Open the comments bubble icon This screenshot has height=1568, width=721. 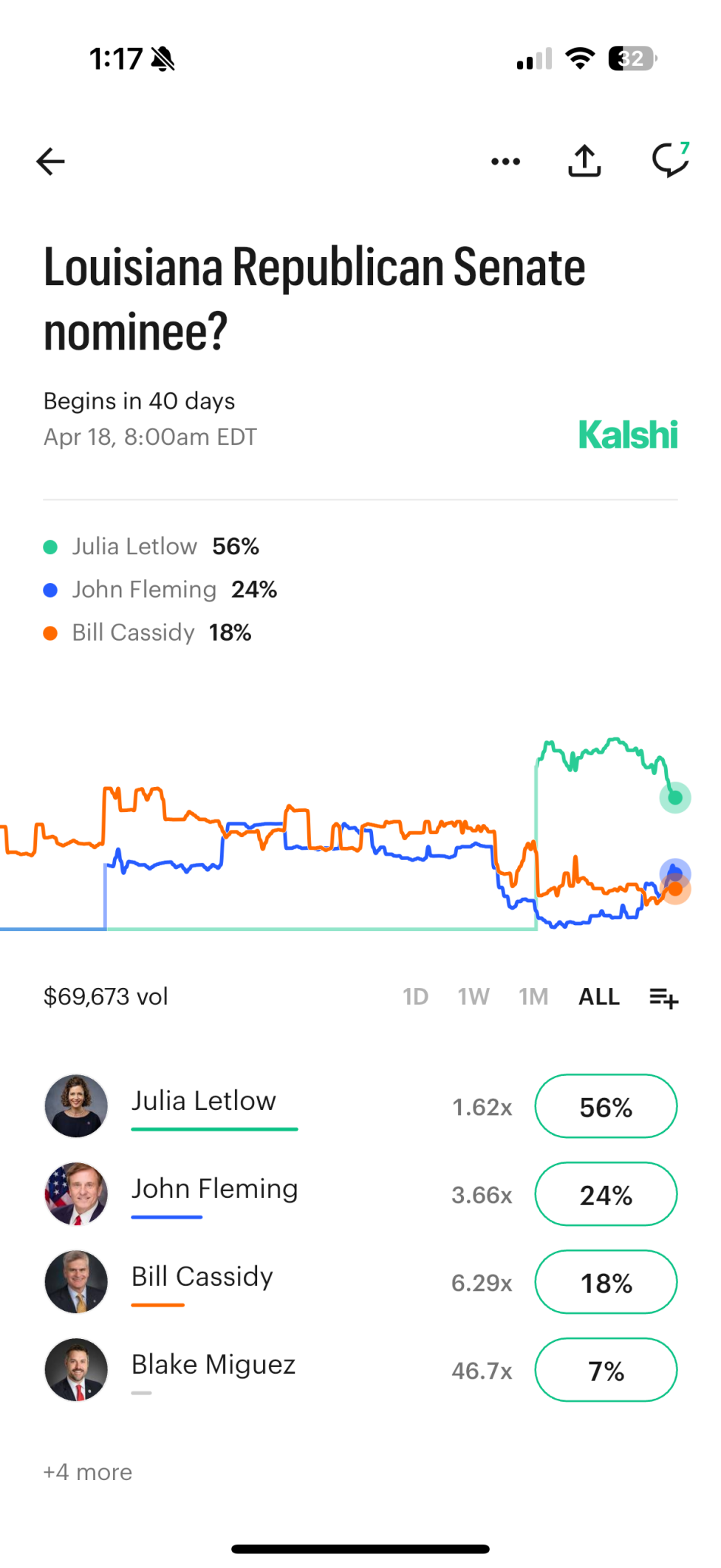pyautogui.click(x=670, y=160)
